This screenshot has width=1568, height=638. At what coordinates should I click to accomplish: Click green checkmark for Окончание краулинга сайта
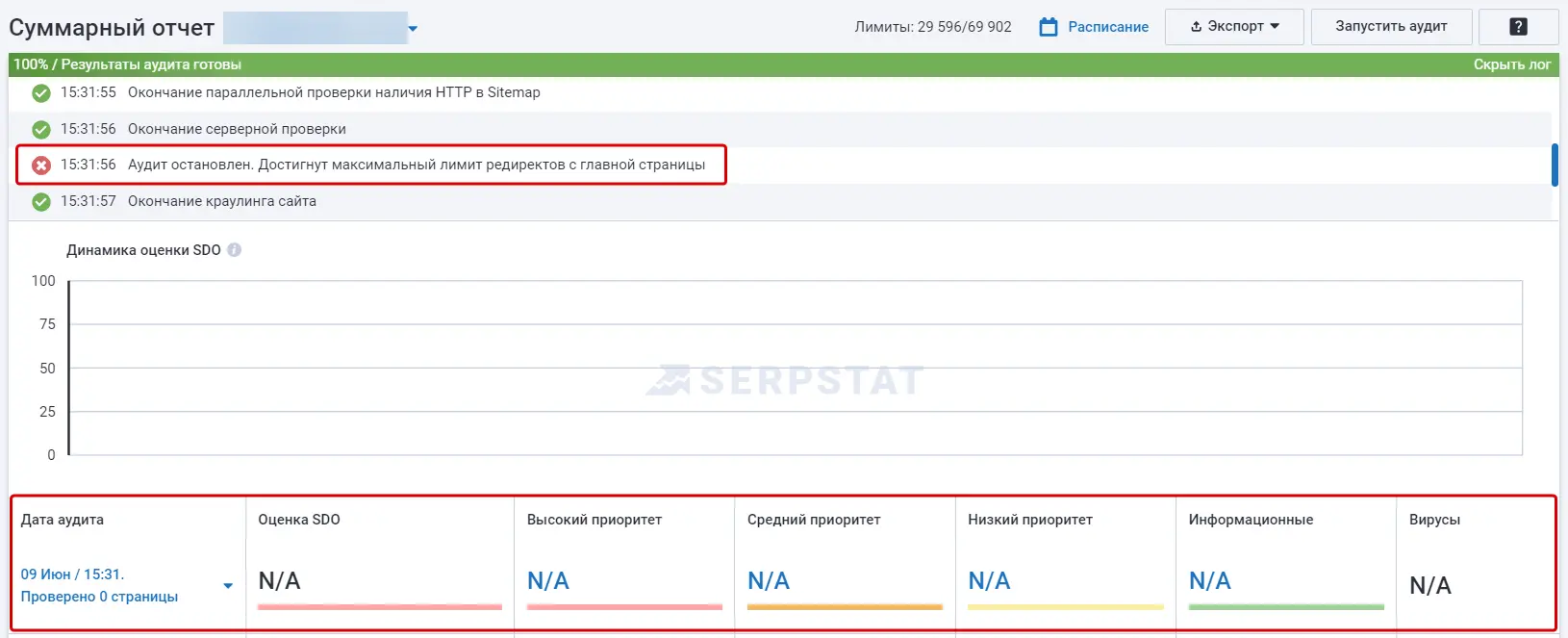(41, 202)
